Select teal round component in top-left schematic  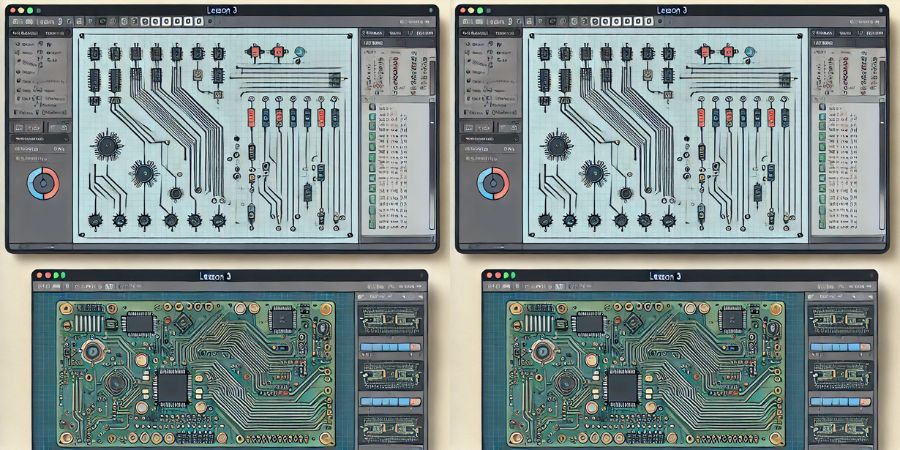tap(299, 52)
